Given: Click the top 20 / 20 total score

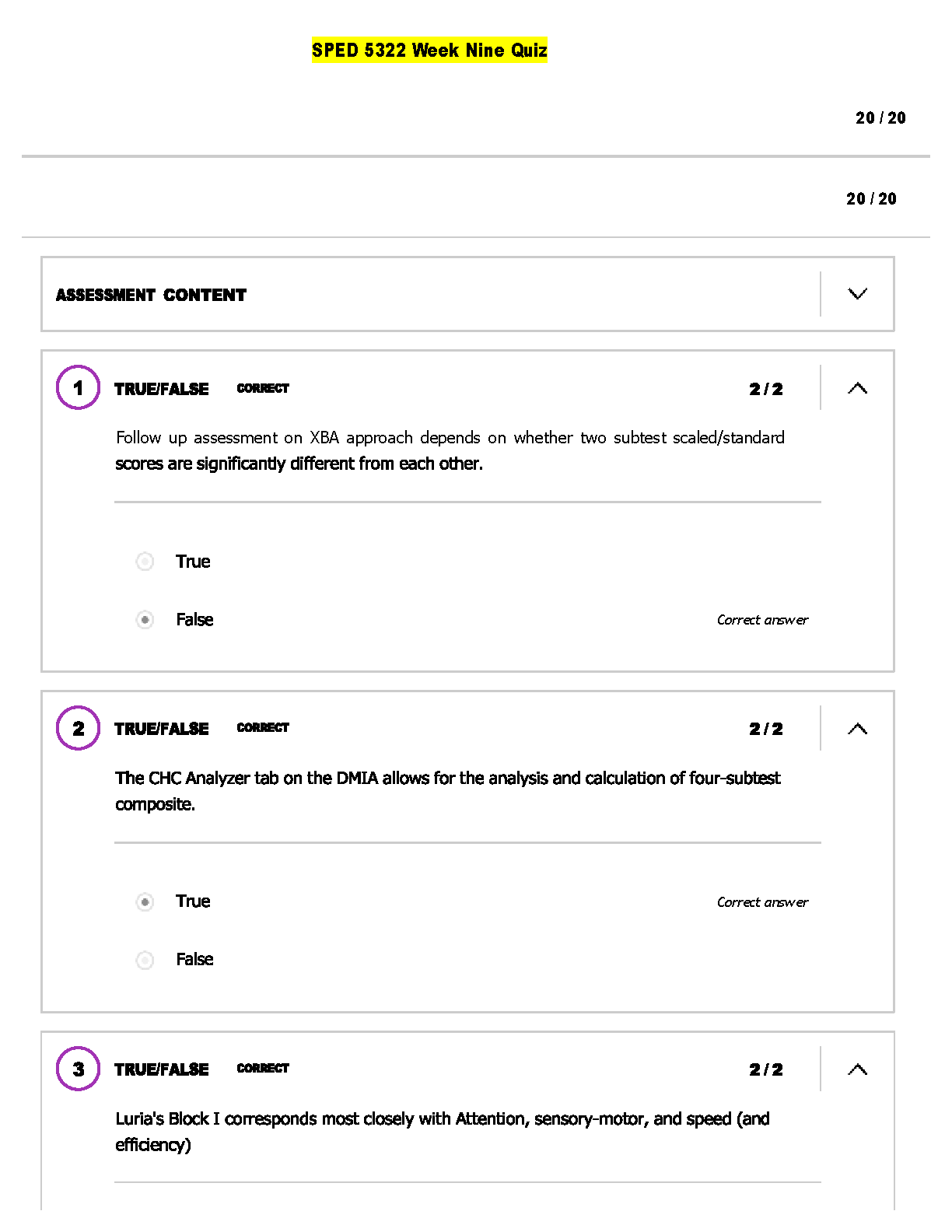Looking at the screenshot, I should 880,118.
